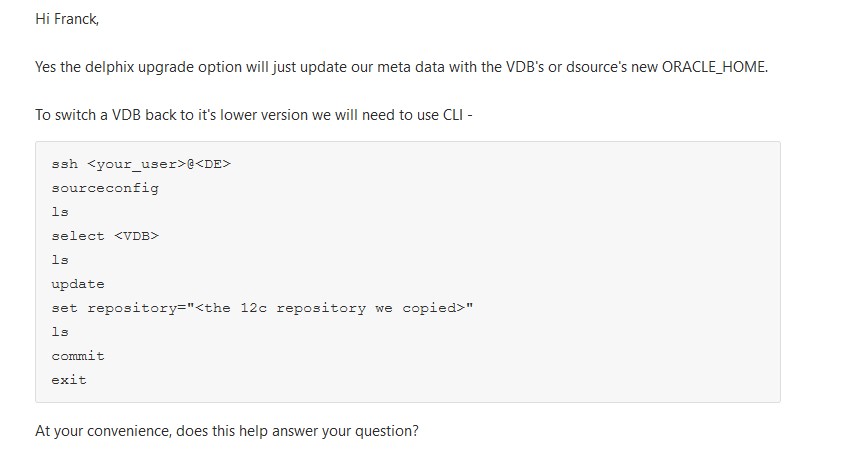Viewport: 845px width, 456px height.
Task: Click the 'At your convenience' closing question
Action: point(227,431)
